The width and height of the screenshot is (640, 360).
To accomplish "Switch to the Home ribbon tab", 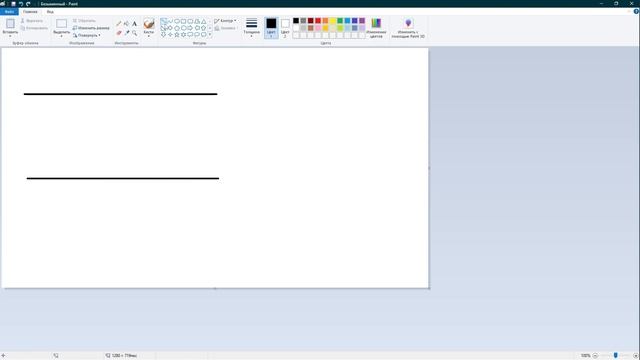I will click(30, 11).
